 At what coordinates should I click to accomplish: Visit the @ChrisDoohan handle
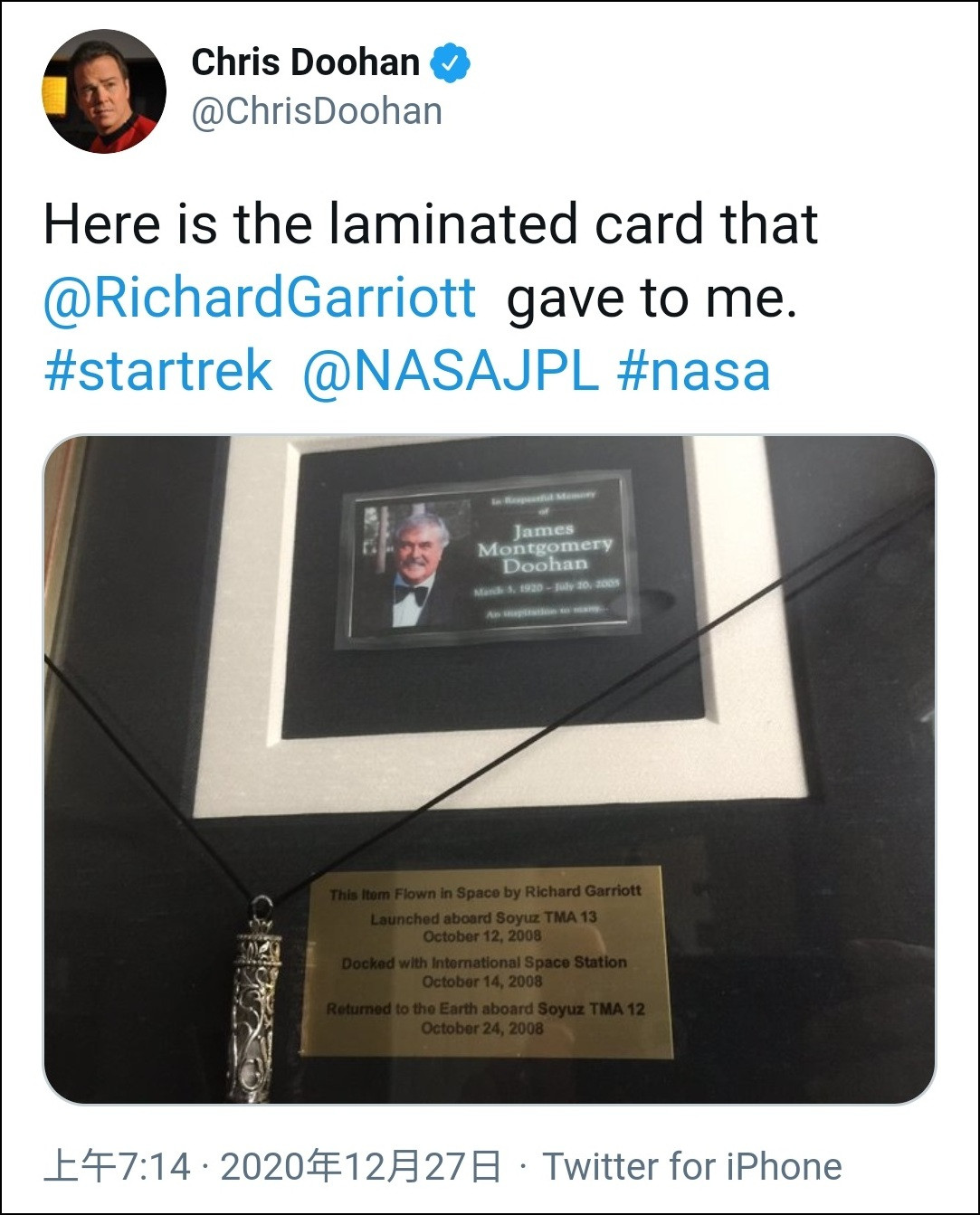(317, 112)
